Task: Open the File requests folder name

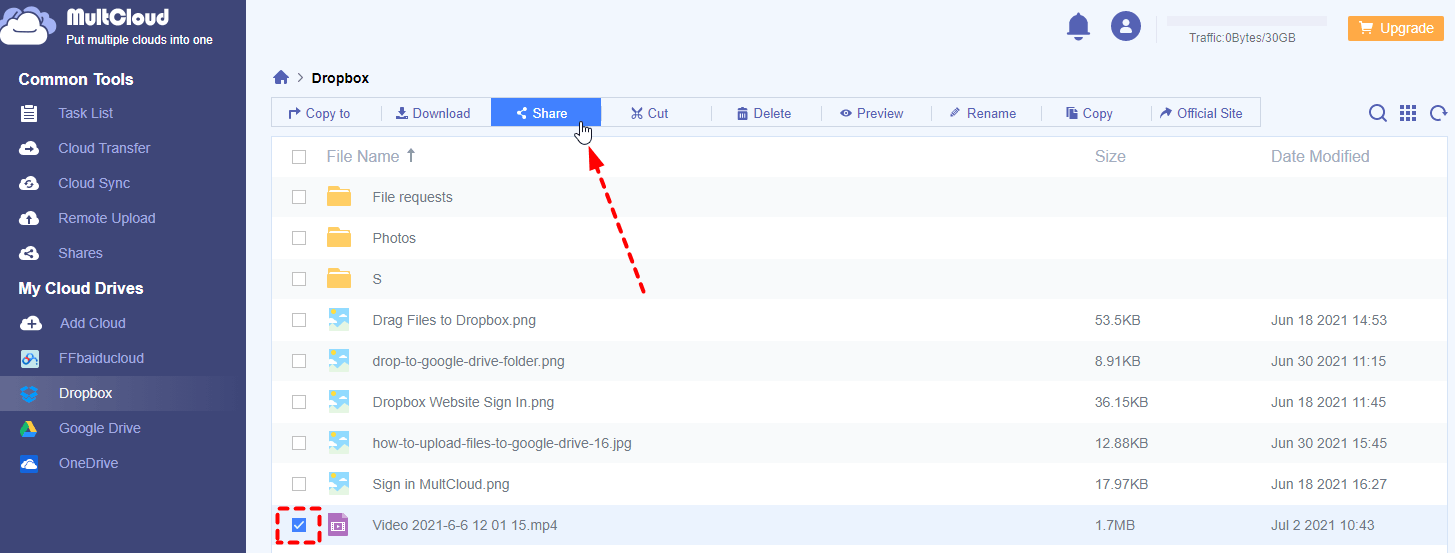Action: [x=412, y=197]
